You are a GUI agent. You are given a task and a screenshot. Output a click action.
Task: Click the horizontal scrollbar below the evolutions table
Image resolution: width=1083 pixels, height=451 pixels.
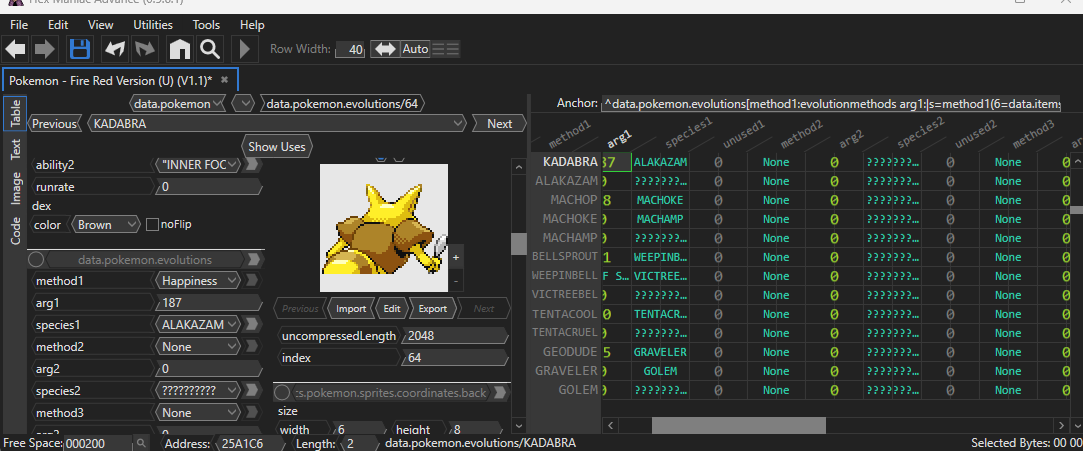pyautogui.click(x=738, y=425)
